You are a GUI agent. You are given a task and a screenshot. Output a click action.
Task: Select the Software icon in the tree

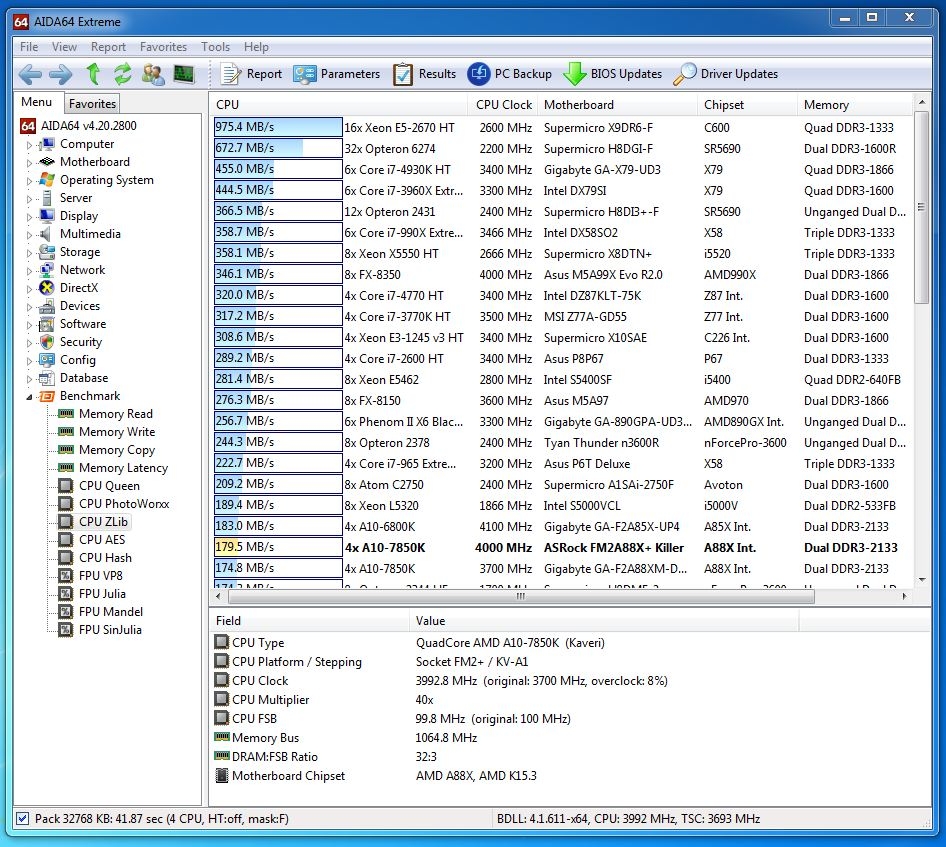pos(46,324)
